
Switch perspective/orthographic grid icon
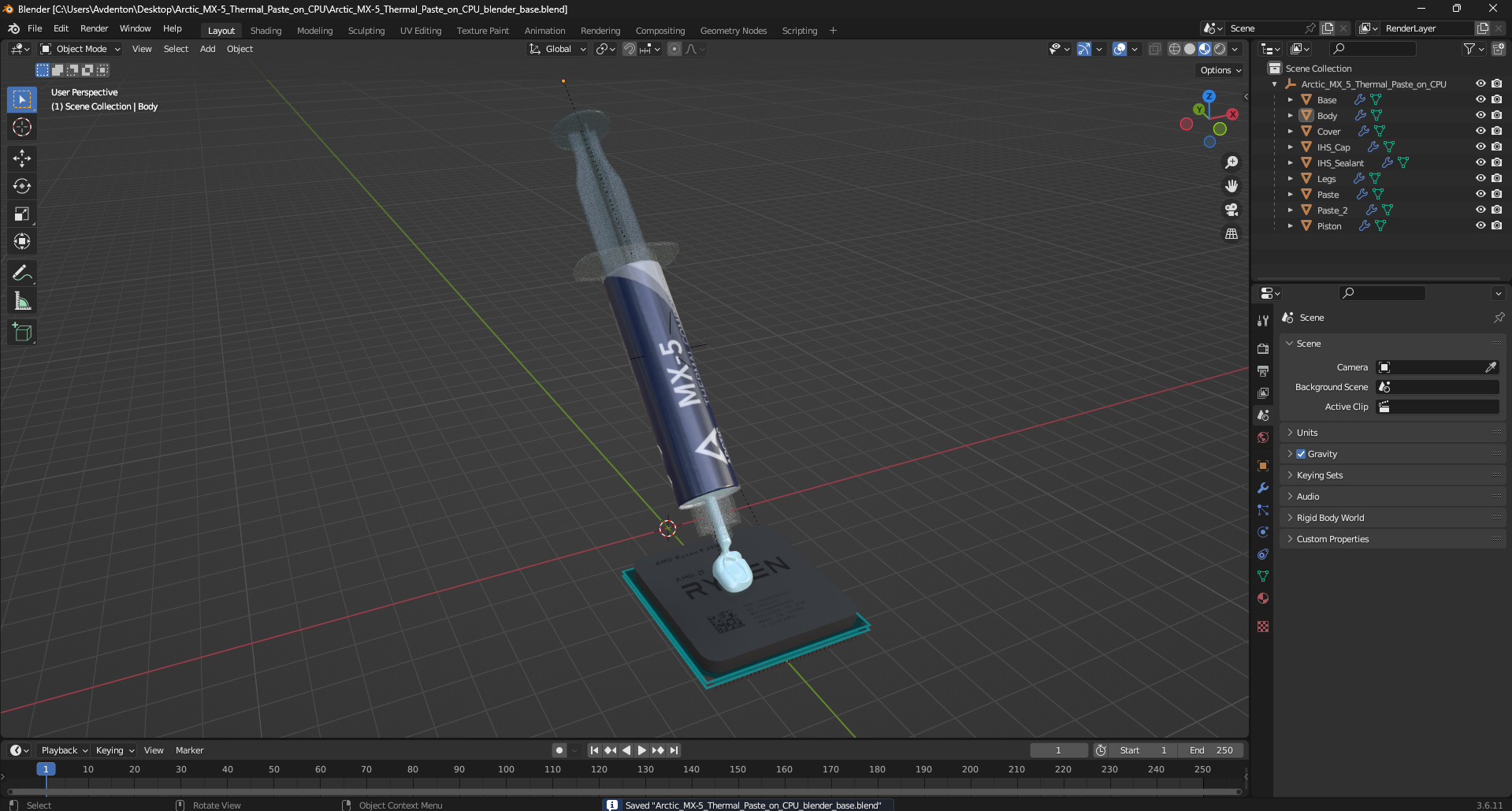click(x=1232, y=233)
